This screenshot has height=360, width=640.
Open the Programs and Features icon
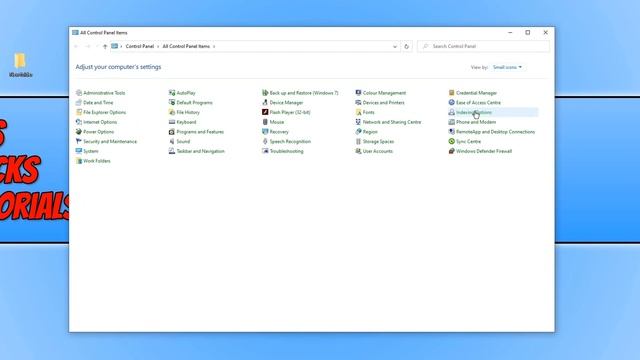172,132
